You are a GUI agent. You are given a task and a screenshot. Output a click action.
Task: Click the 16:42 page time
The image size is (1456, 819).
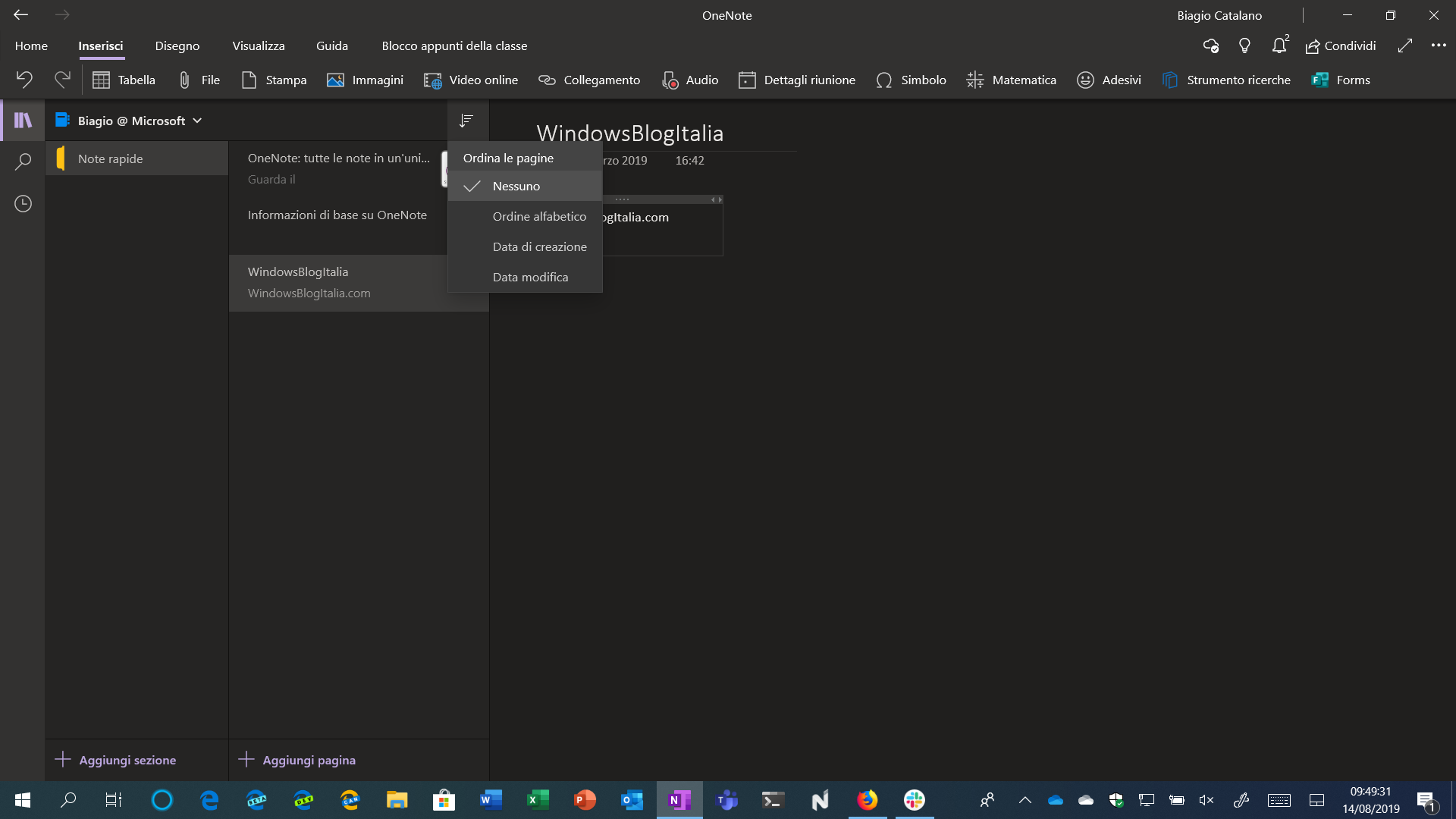coord(689,160)
